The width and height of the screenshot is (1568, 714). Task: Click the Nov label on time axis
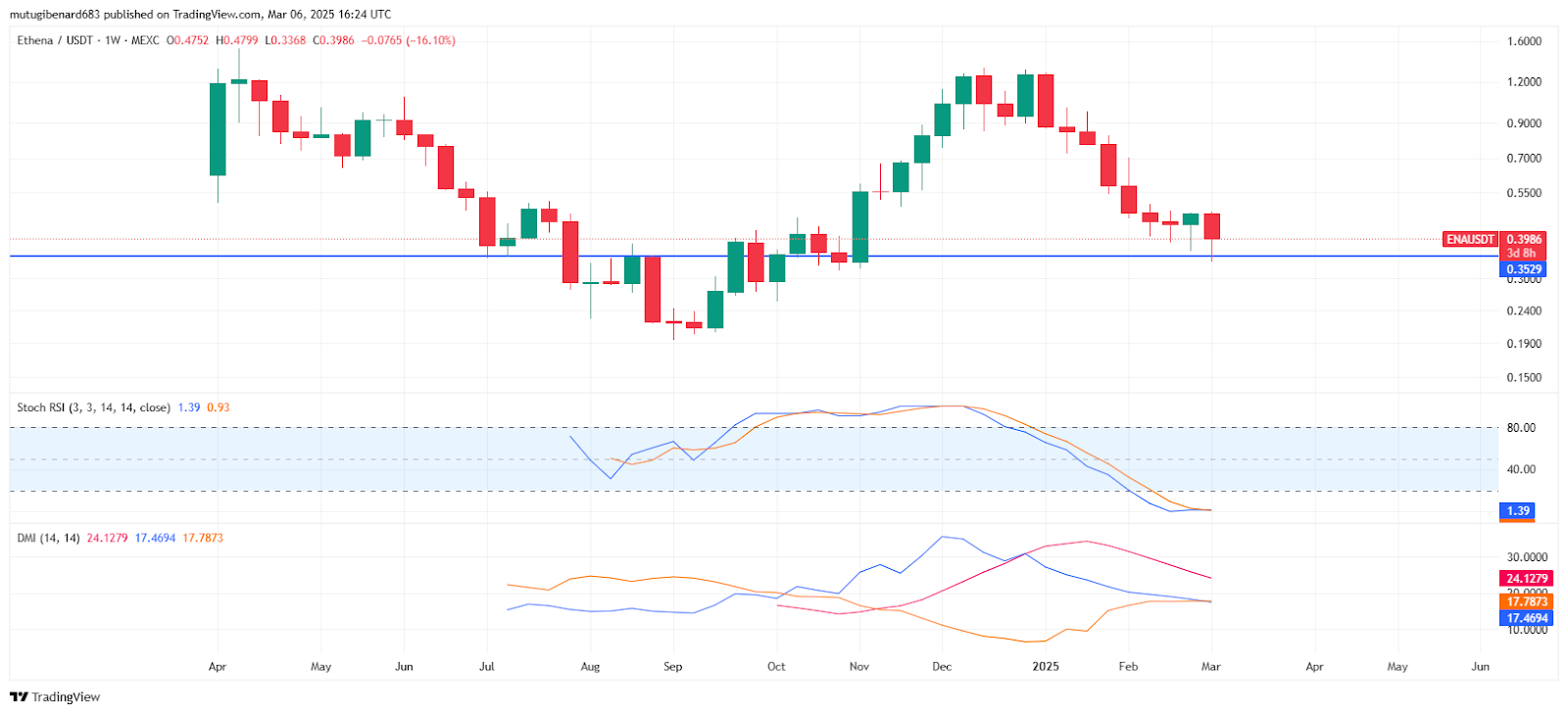(859, 667)
